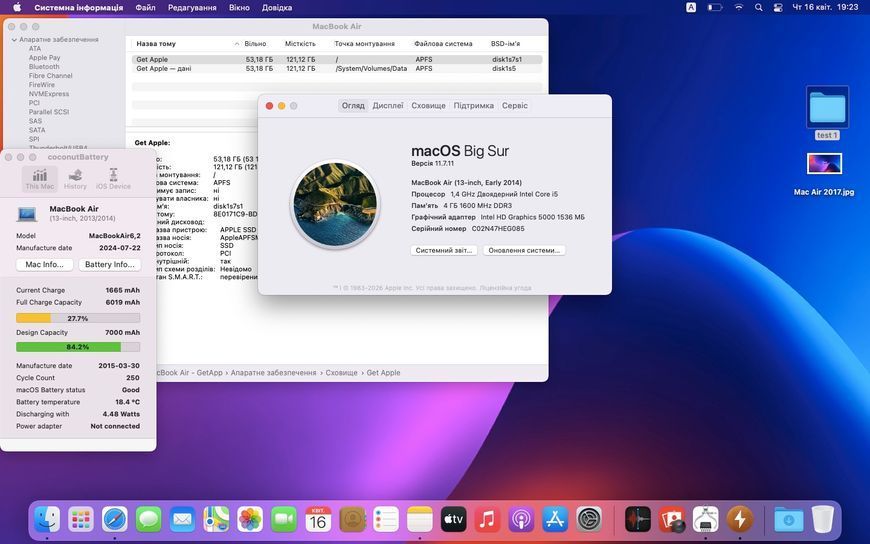This screenshot has width=870, height=544.
Task: Open the Редагування menu
Action: click(x=192, y=8)
